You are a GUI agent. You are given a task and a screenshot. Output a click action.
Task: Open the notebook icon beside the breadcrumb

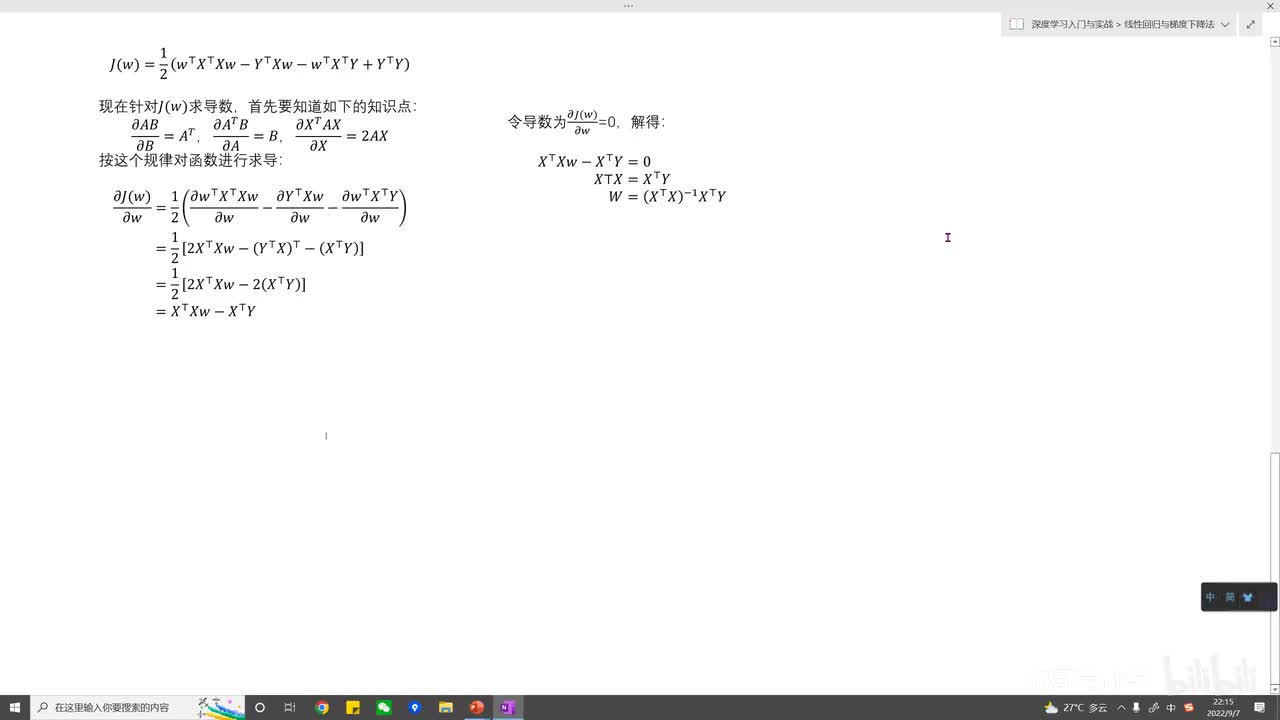1016,24
